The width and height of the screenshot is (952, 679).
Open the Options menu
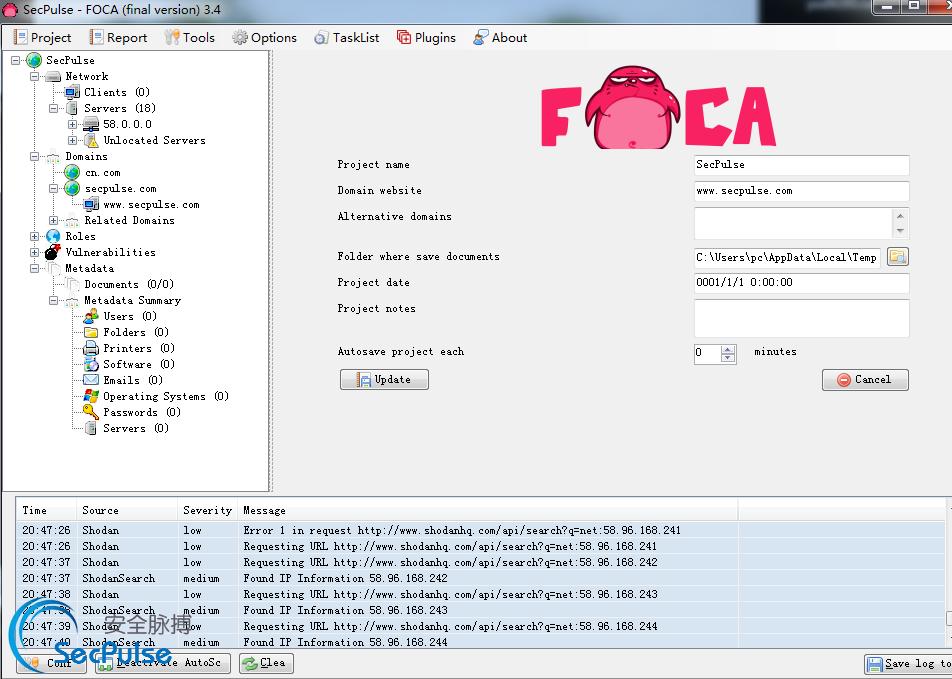tap(265, 38)
